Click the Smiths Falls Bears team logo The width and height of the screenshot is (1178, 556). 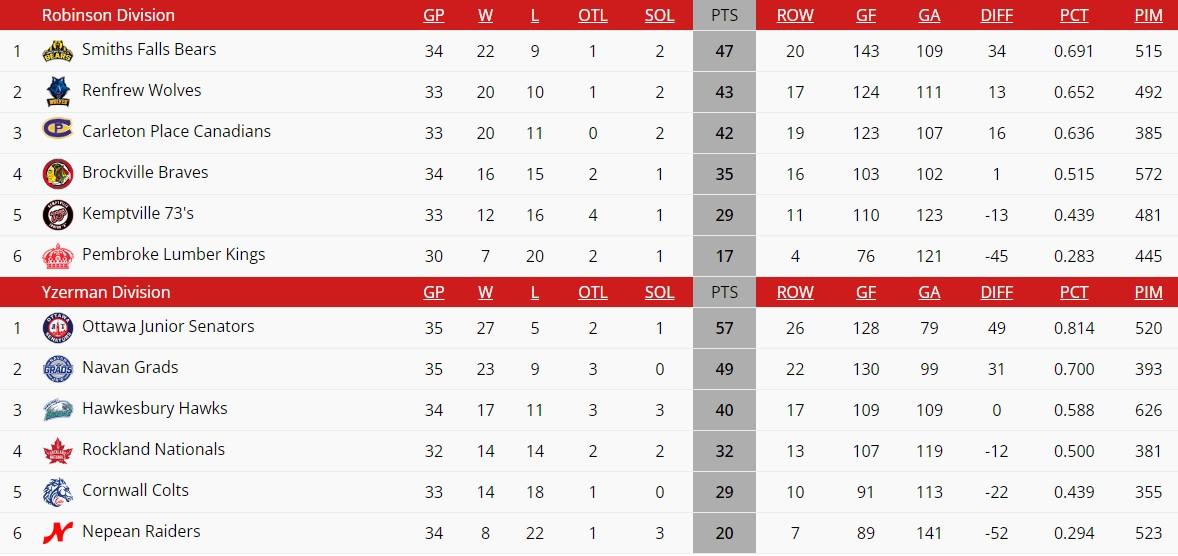point(58,51)
